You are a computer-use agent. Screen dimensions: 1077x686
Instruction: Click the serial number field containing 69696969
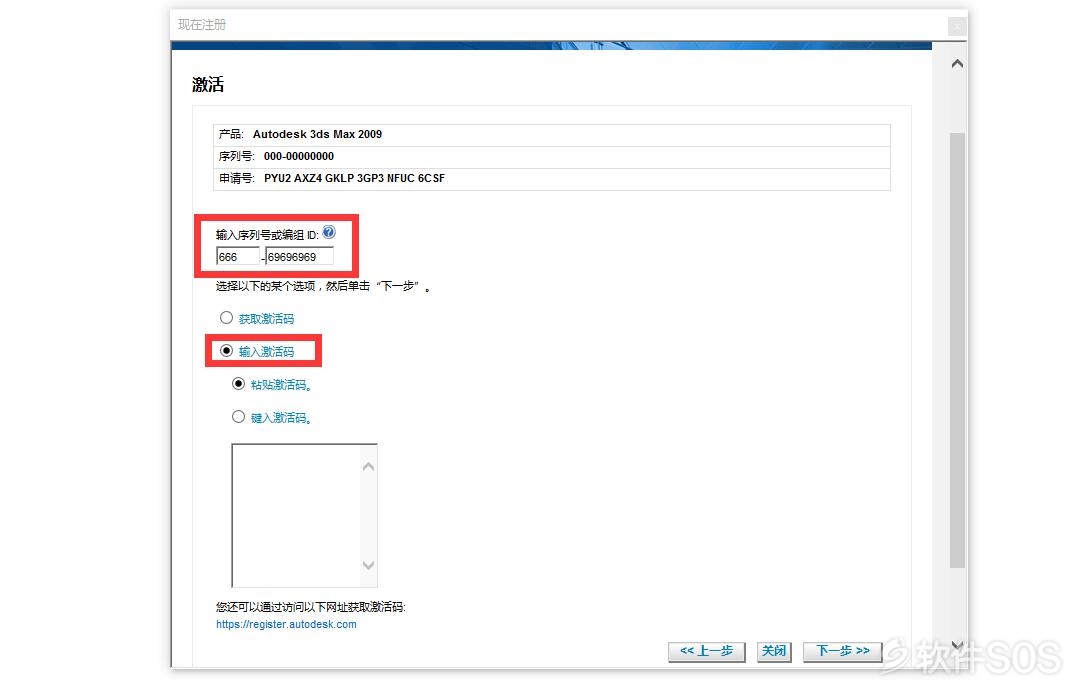299,257
